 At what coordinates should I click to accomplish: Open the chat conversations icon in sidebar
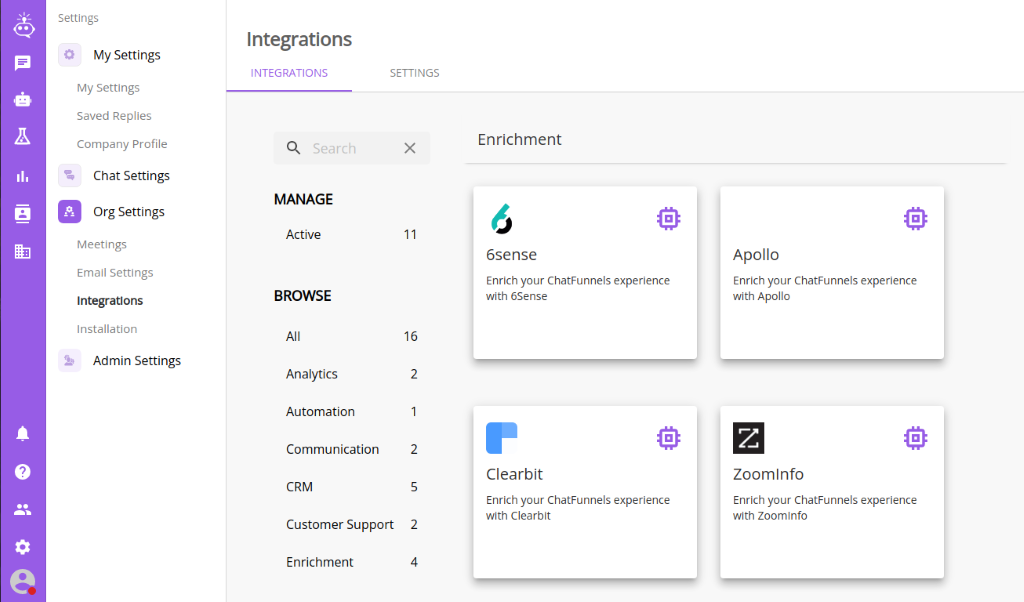coord(23,63)
